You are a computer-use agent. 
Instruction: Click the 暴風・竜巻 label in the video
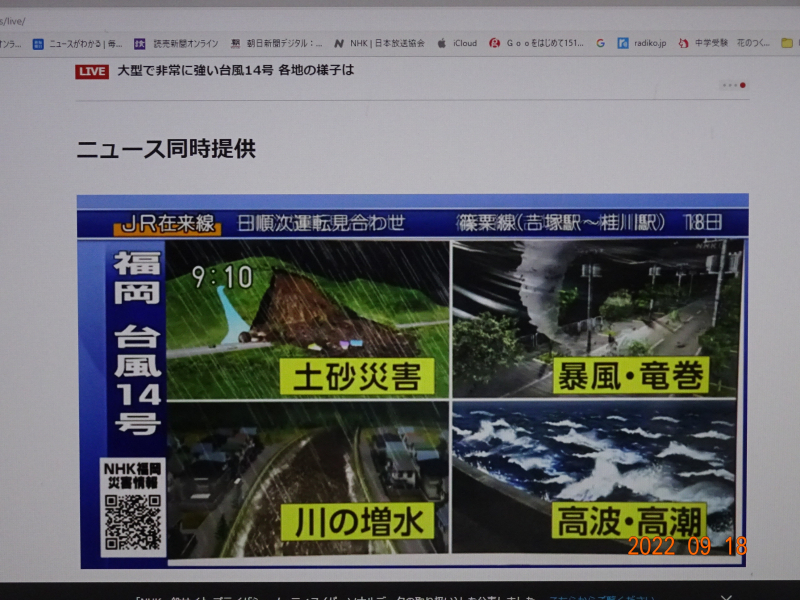(631, 376)
